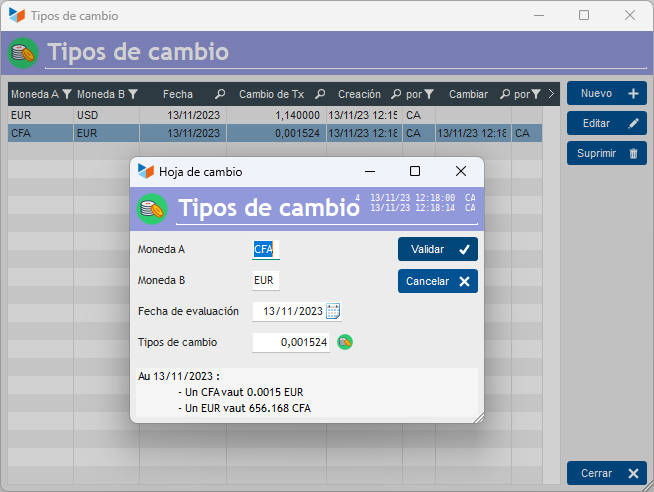
Task: Open the filter for the first 'por' column
Action: point(428,95)
